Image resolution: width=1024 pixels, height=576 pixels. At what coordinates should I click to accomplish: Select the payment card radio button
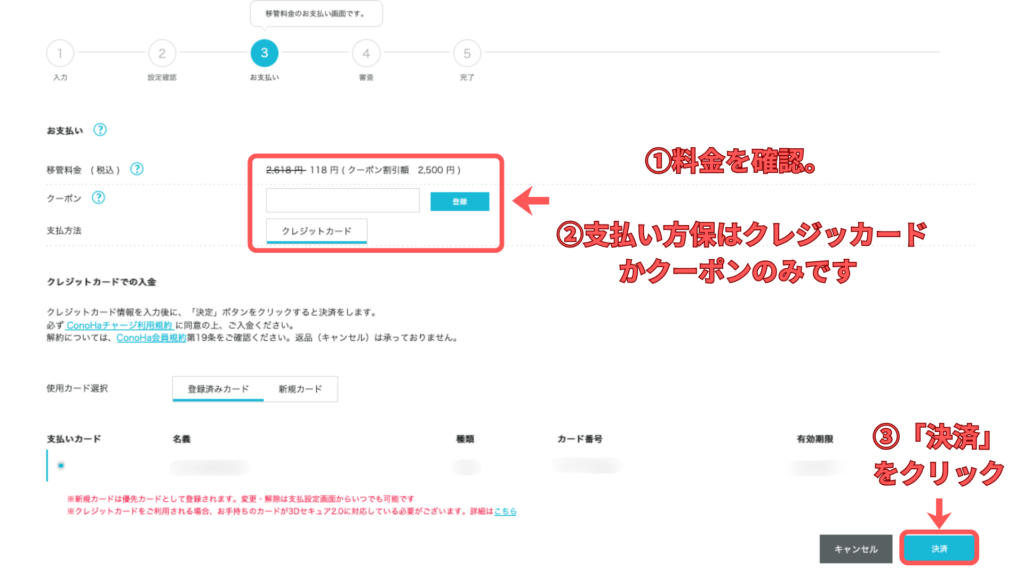pos(61,465)
